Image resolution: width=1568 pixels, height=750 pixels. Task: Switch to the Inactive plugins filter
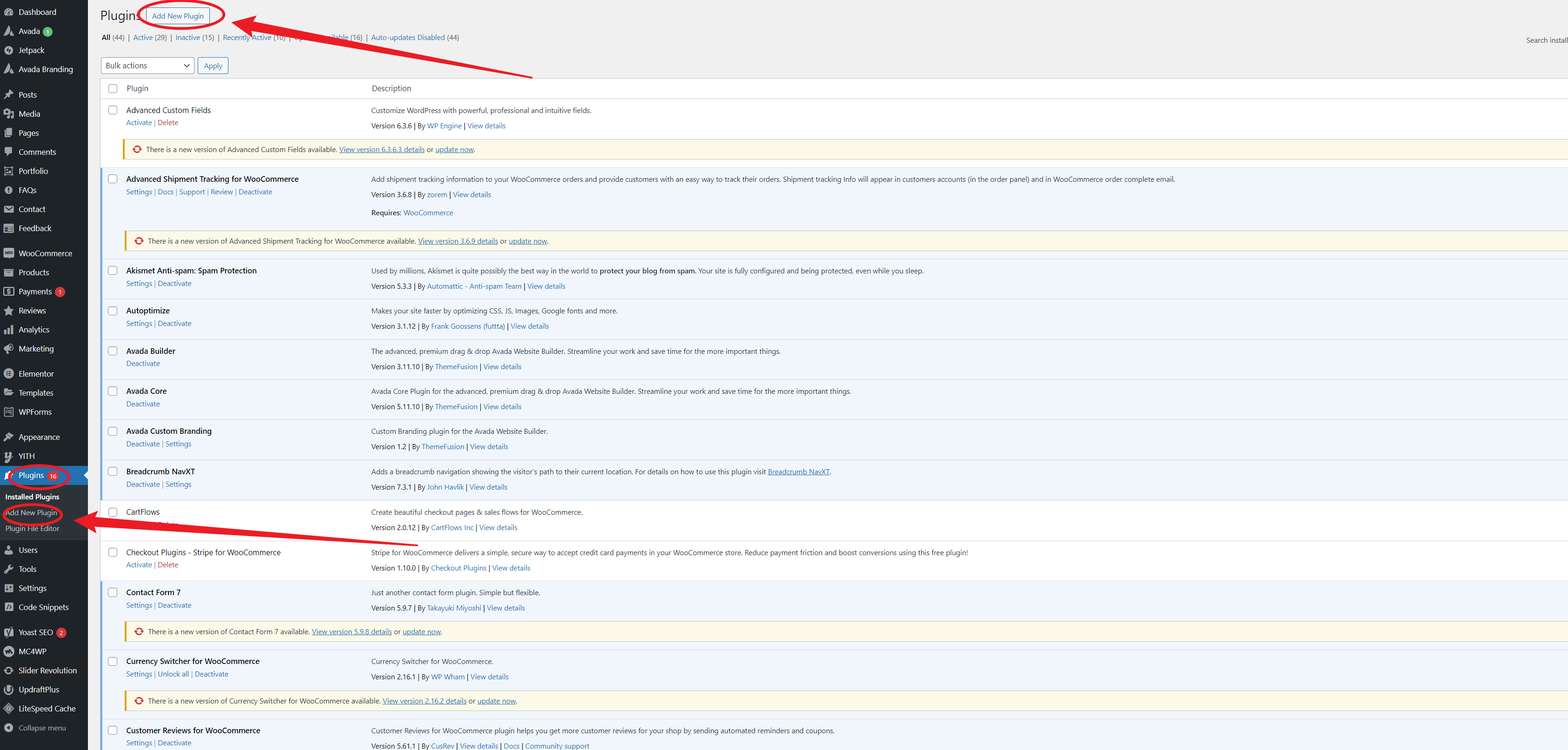pyautogui.click(x=188, y=37)
